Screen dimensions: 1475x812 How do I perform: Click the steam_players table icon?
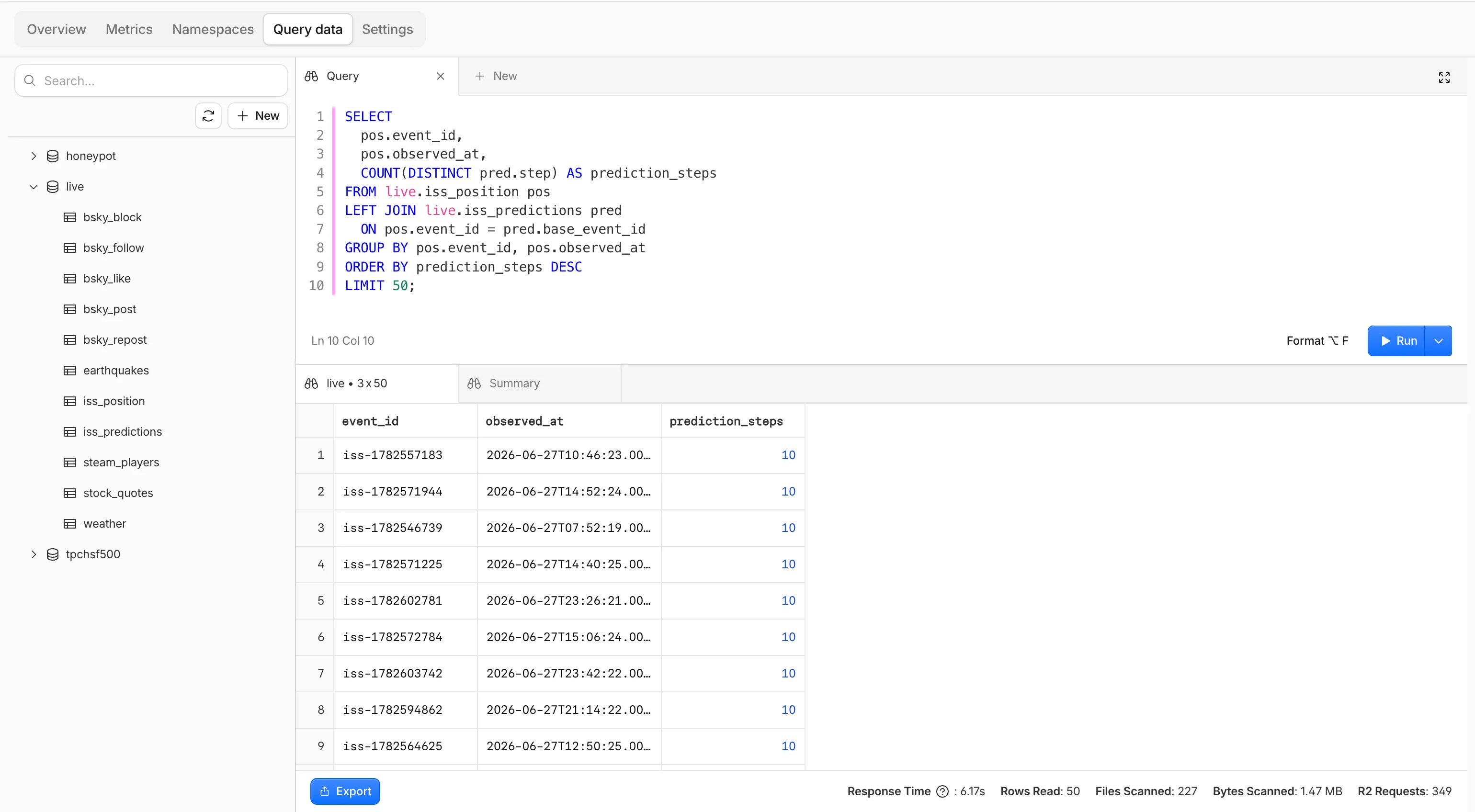[x=70, y=462]
